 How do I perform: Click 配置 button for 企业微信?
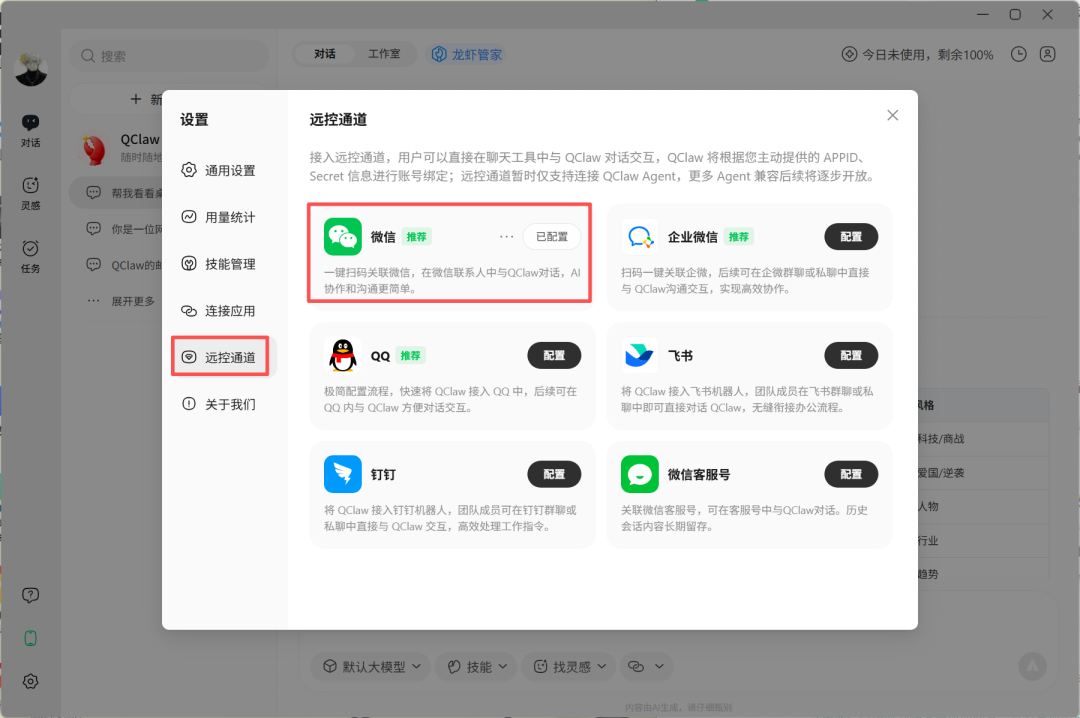click(851, 236)
